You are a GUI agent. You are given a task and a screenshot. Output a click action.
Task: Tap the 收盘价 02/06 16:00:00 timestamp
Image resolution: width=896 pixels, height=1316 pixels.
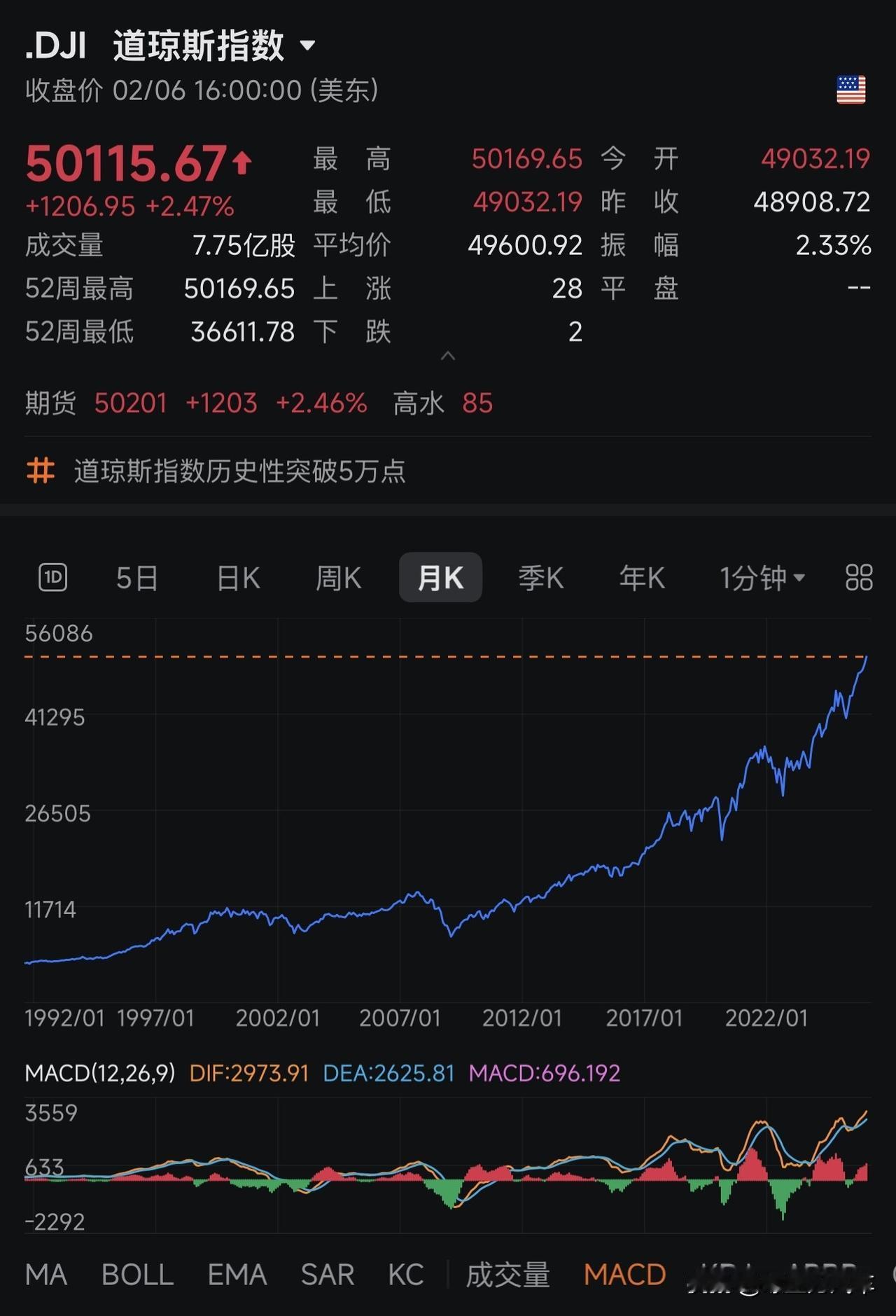[202, 90]
